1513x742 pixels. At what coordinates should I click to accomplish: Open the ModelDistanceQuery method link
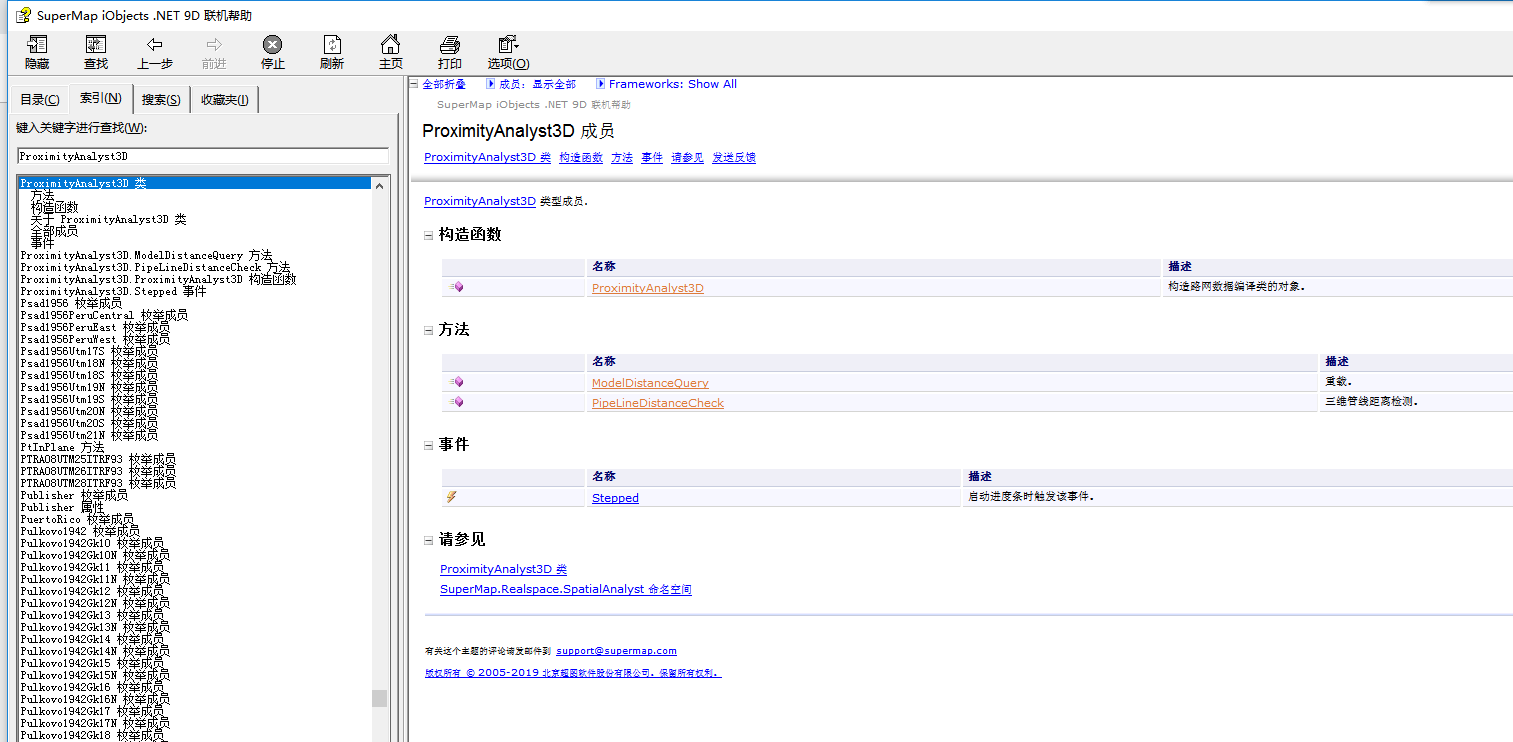pyautogui.click(x=650, y=383)
